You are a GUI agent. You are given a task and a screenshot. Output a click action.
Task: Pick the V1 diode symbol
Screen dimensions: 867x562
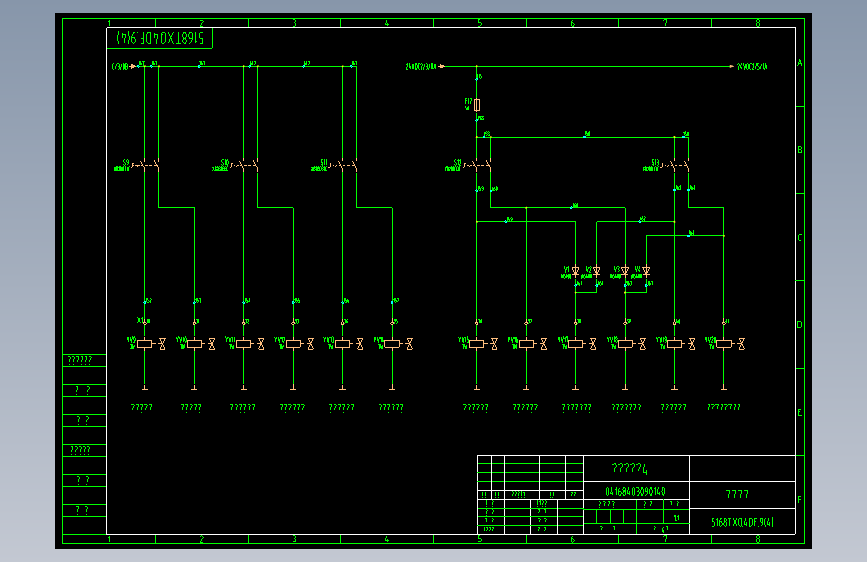point(576,271)
